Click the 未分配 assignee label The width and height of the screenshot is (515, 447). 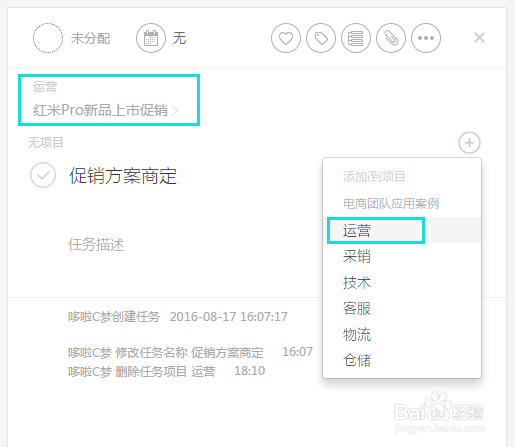tap(90, 38)
